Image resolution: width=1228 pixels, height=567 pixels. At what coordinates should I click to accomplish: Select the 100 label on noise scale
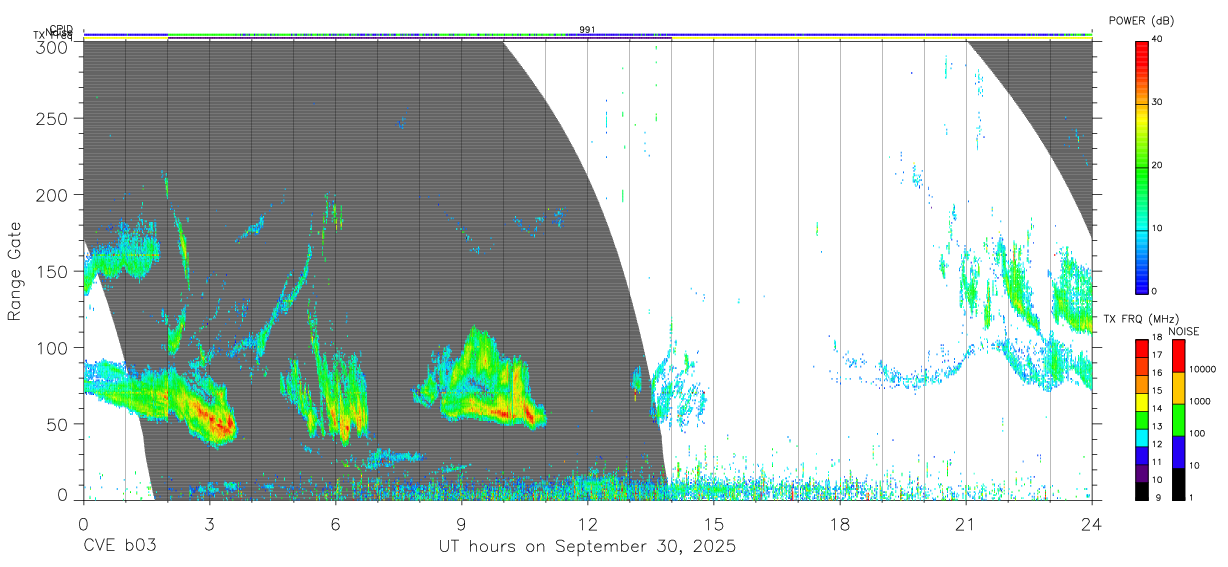[1196, 433]
